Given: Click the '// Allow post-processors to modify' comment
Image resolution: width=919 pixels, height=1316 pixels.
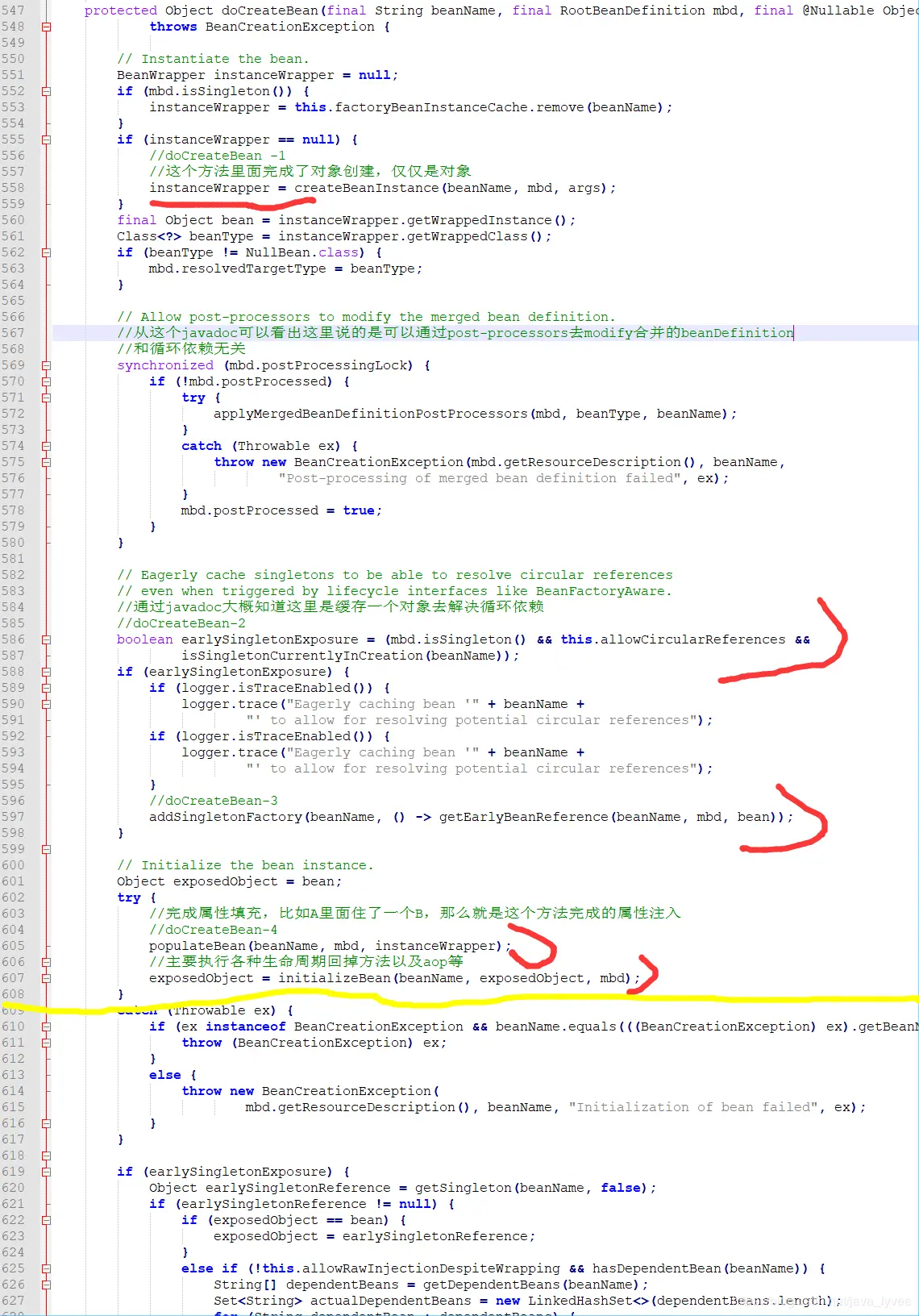Looking at the screenshot, I should (367, 317).
